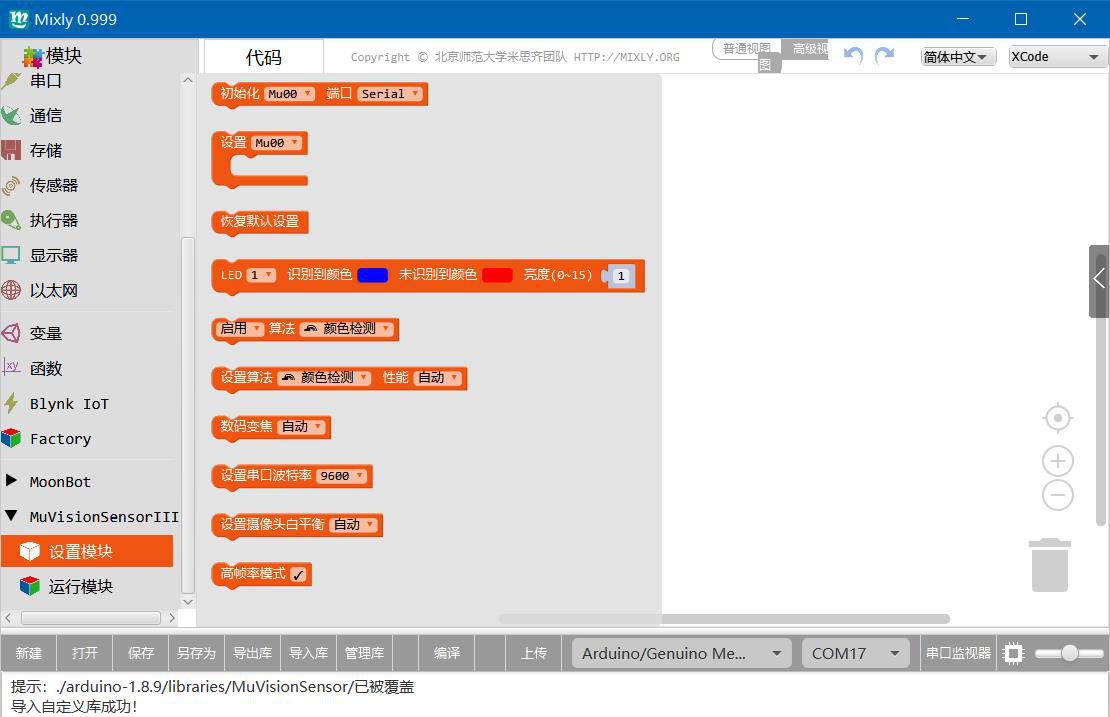The image size is (1110, 717).
Task: Click the slider knob in bottom toolbar
Action: (1069, 653)
